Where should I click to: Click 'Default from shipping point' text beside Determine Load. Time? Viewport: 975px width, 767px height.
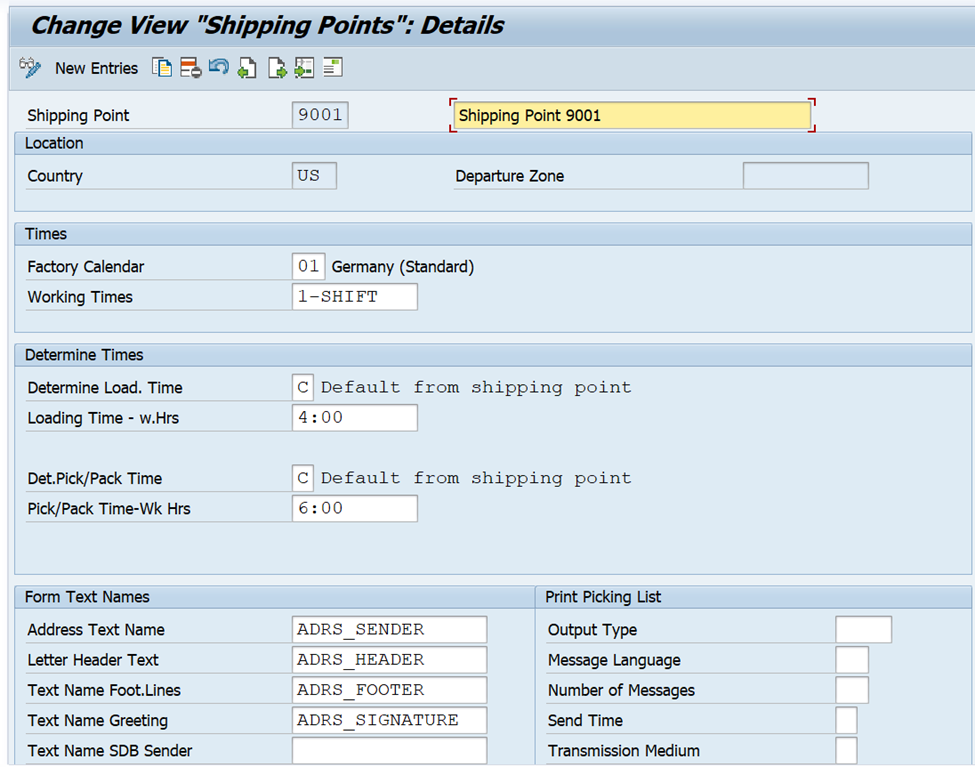(476, 388)
